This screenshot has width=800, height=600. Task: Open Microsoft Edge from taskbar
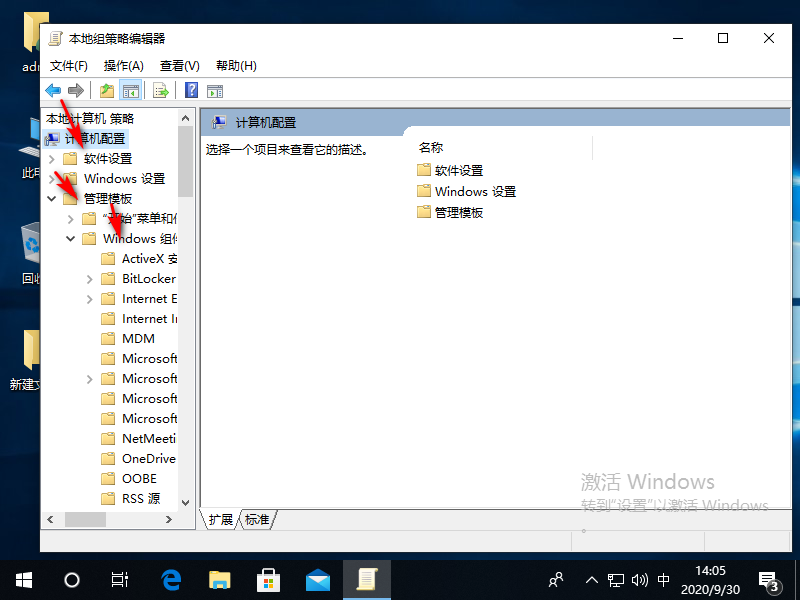pyautogui.click(x=171, y=580)
